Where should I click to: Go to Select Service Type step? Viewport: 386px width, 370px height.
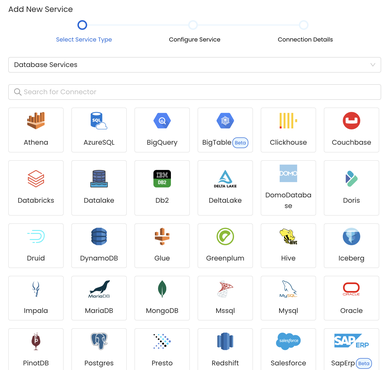[x=84, y=39]
